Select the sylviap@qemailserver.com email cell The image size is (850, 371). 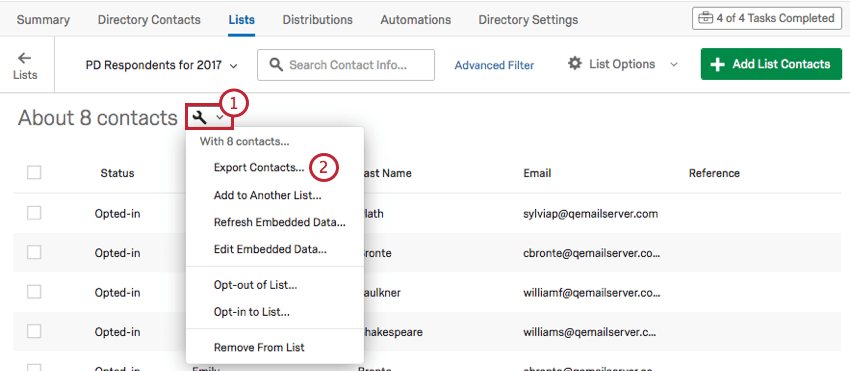click(x=590, y=214)
